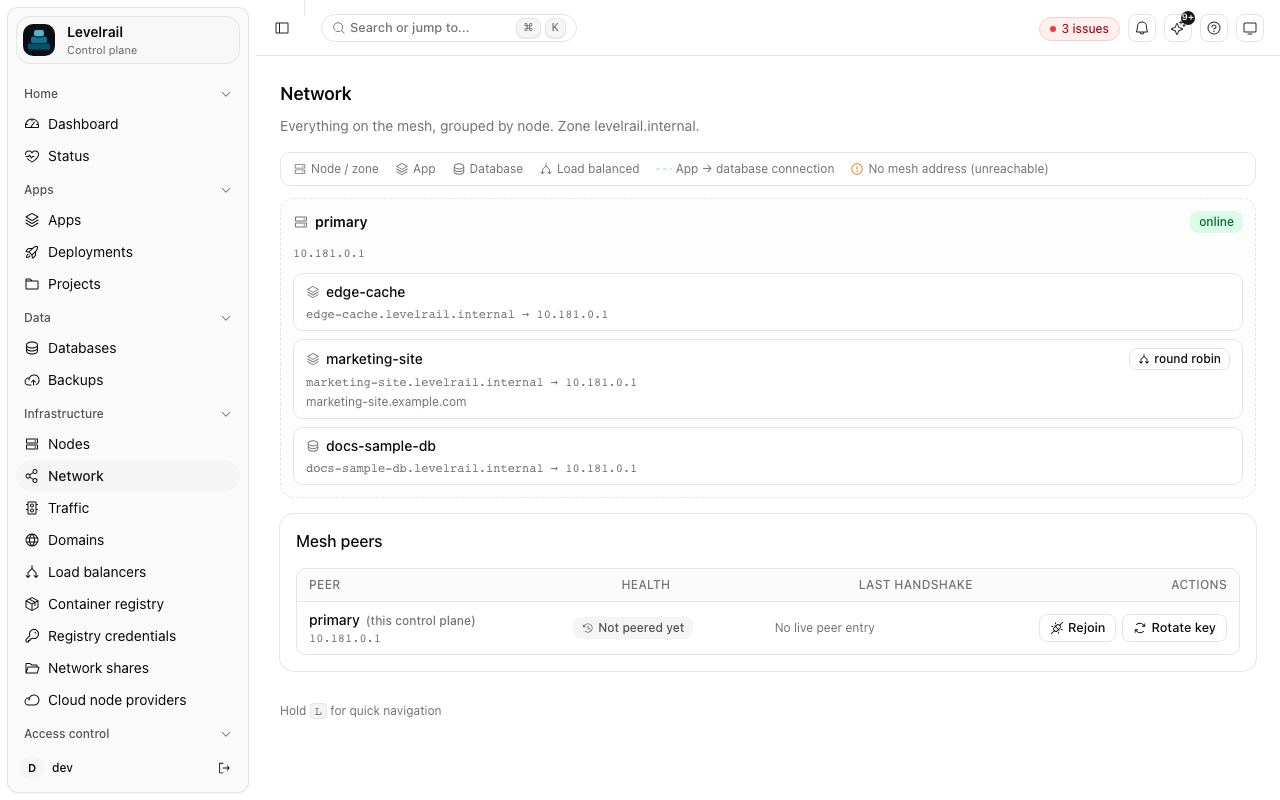Image resolution: width=1280 pixels, height=800 pixels.
Task: Click the Databases cylinder icon
Action: pyautogui.click(x=32, y=348)
